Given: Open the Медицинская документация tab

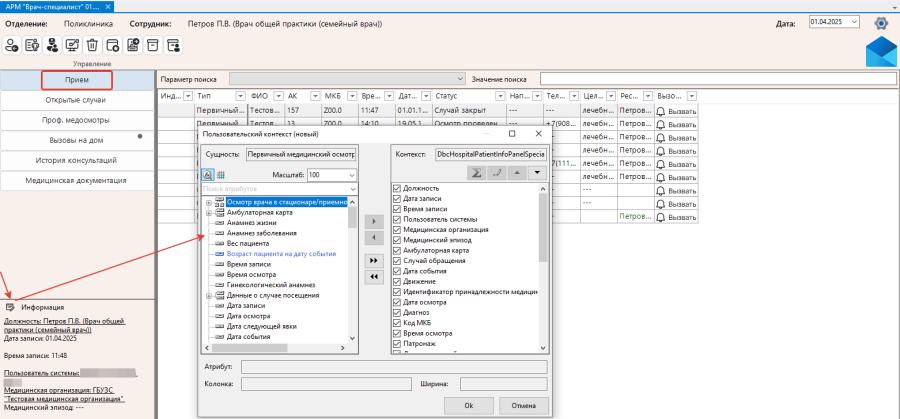Looking at the screenshot, I should click(77, 180).
